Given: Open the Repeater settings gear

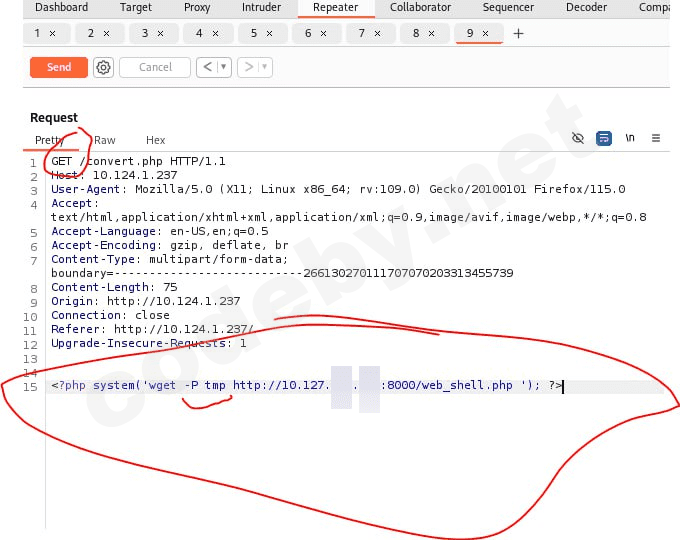Looking at the screenshot, I should coord(103,67).
